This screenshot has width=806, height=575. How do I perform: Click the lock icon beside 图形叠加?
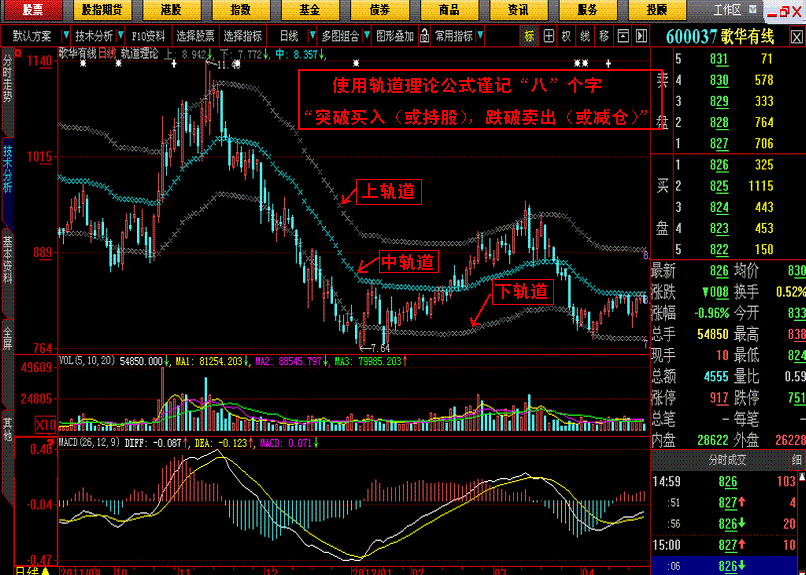point(425,35)
